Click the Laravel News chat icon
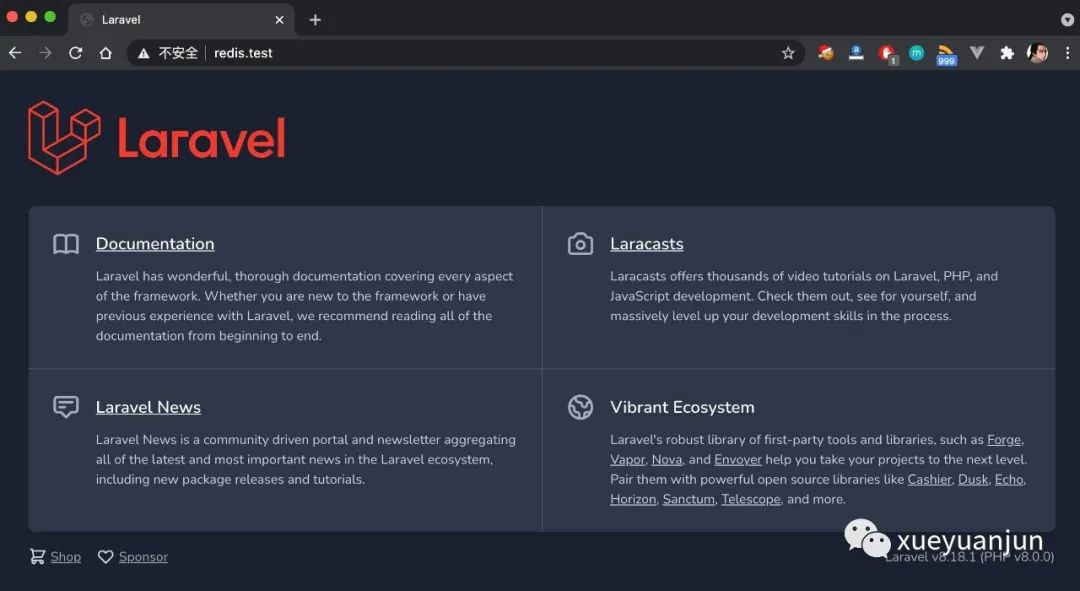 point(66,407)
